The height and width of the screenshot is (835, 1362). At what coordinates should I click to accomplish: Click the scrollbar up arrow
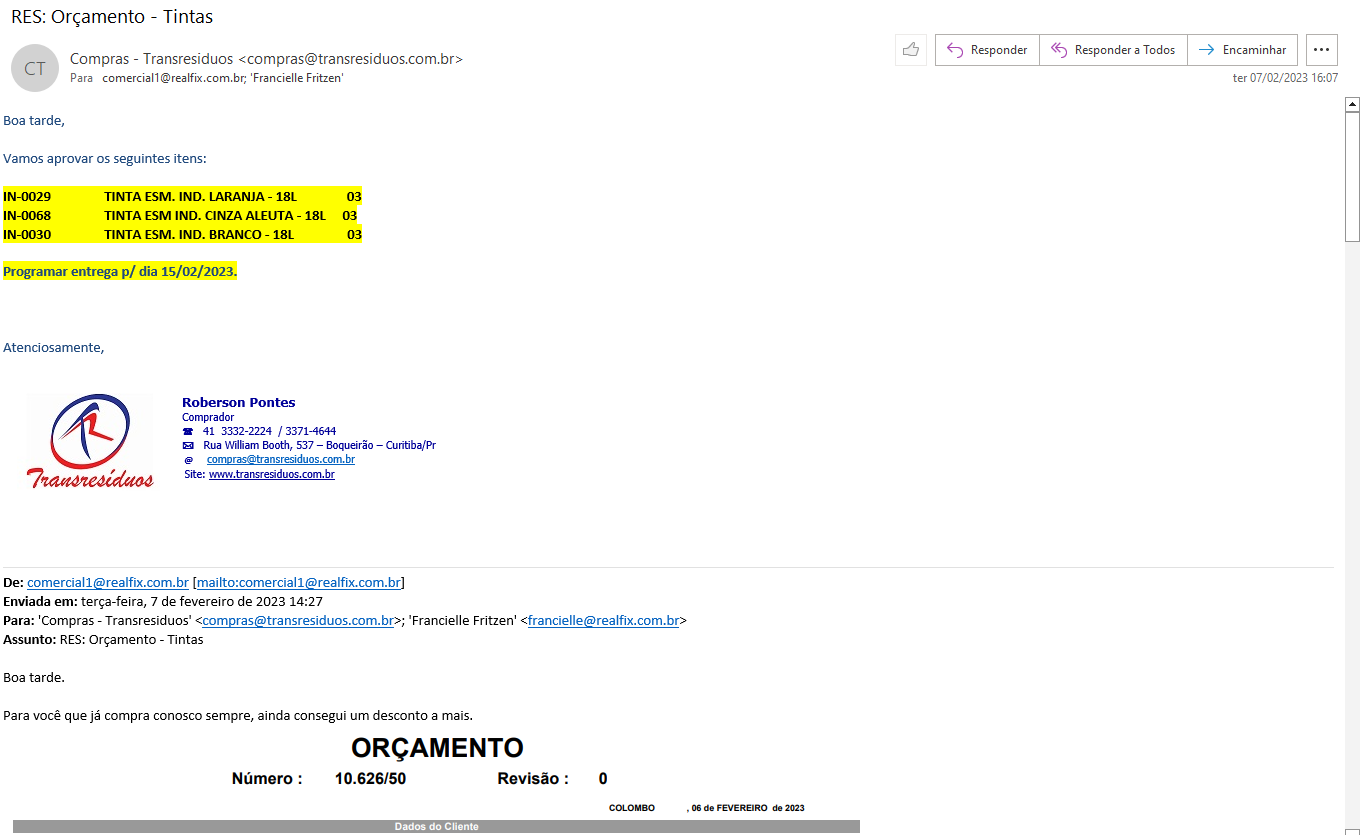[1352, 104]
